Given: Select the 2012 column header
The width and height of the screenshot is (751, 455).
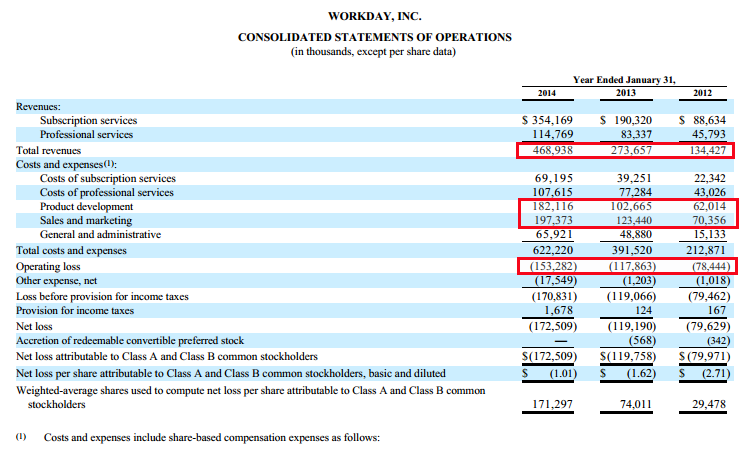Looking at the screenshot, I should (703, 93).
